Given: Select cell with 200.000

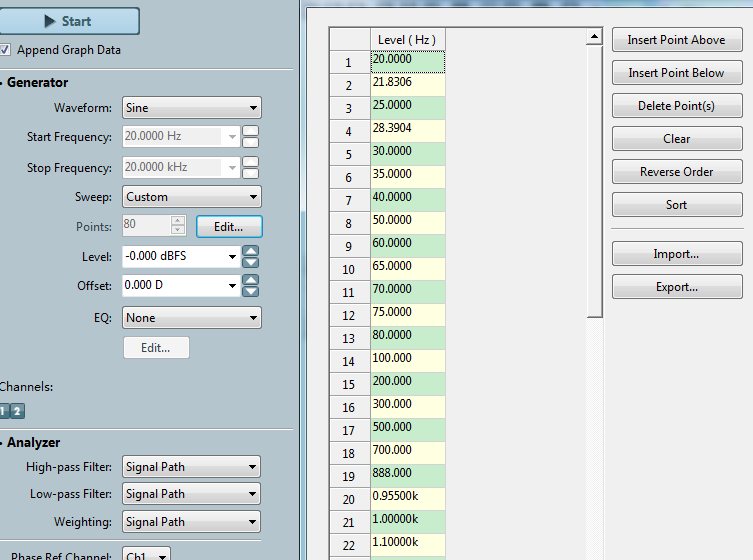Looking at the screenshot, I should point(408,384).
